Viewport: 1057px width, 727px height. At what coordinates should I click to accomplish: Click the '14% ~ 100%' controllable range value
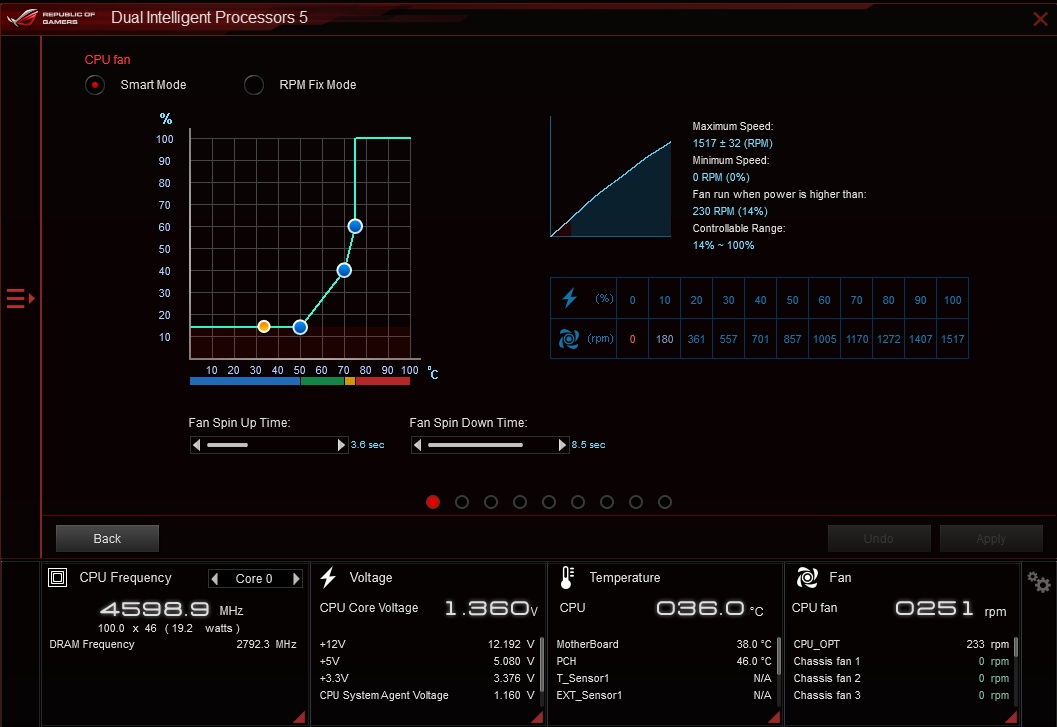(723, 245)
